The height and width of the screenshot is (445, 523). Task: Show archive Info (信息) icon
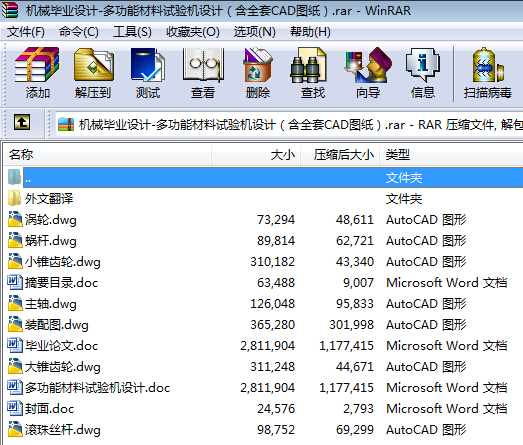423,64
